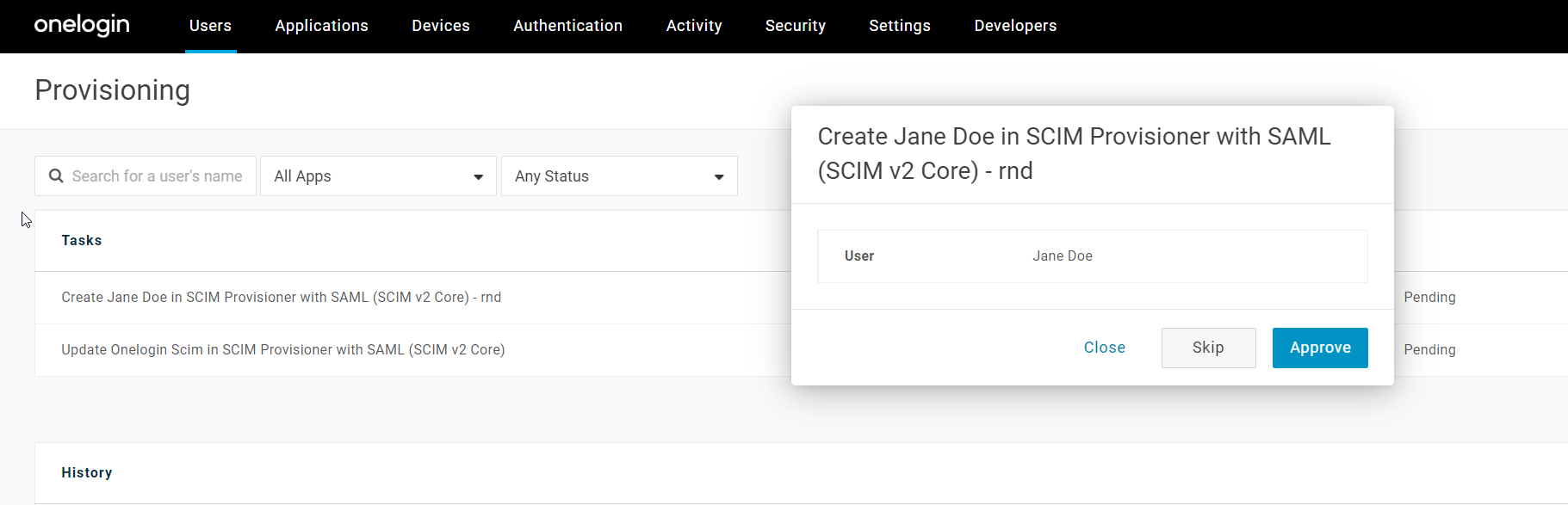Viewport: 1568px width, 505px height.
Task: Open the Devices menu
Action: pos(441,26)
